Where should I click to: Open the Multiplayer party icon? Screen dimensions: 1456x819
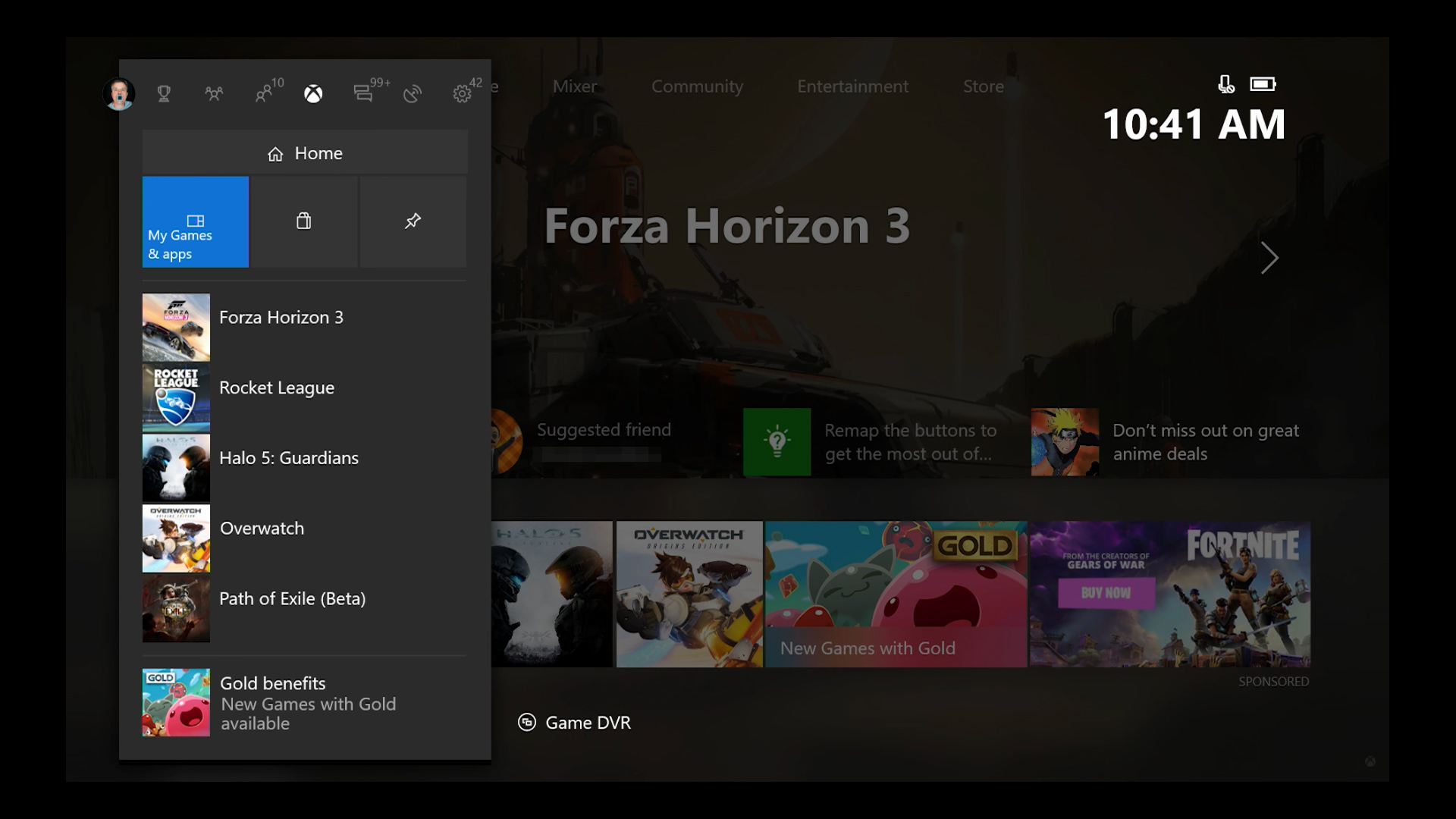click(214, 94)
